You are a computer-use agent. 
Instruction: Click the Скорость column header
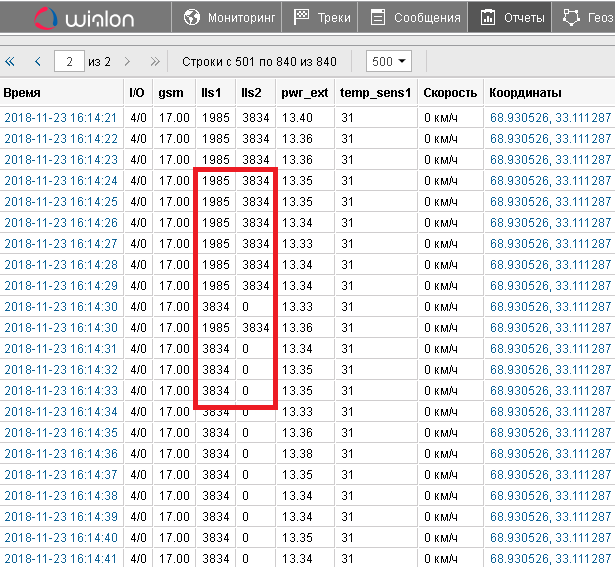(x=450, y=93)
